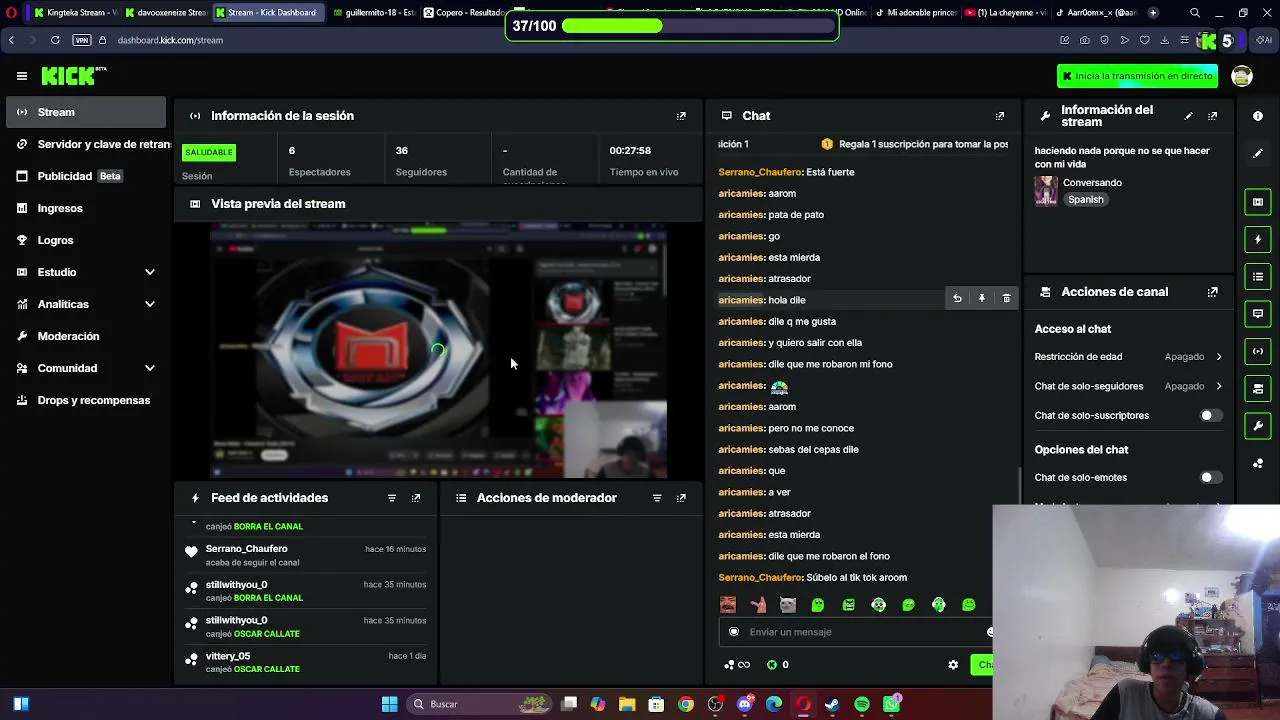
Task: Select Stream in the sidebar
Action: [85, 112]
